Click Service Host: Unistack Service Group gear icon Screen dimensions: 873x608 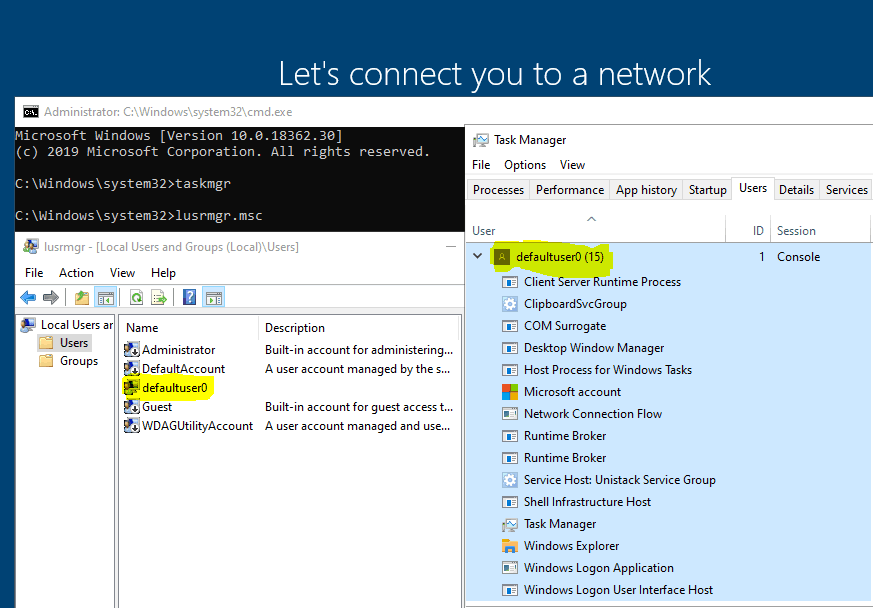click(509, 480)
